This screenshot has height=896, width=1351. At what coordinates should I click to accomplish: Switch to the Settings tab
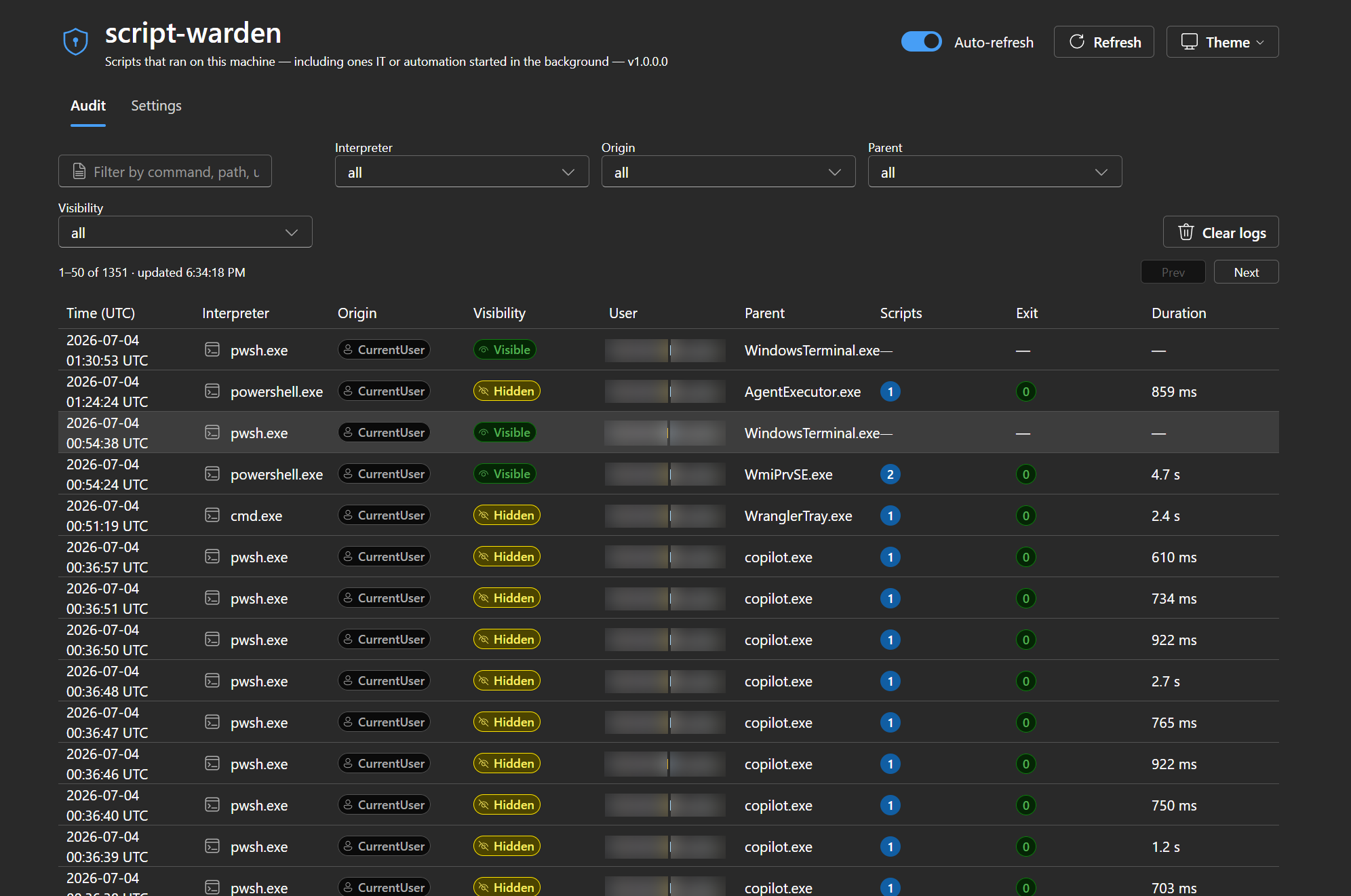[x=156, y=106]
